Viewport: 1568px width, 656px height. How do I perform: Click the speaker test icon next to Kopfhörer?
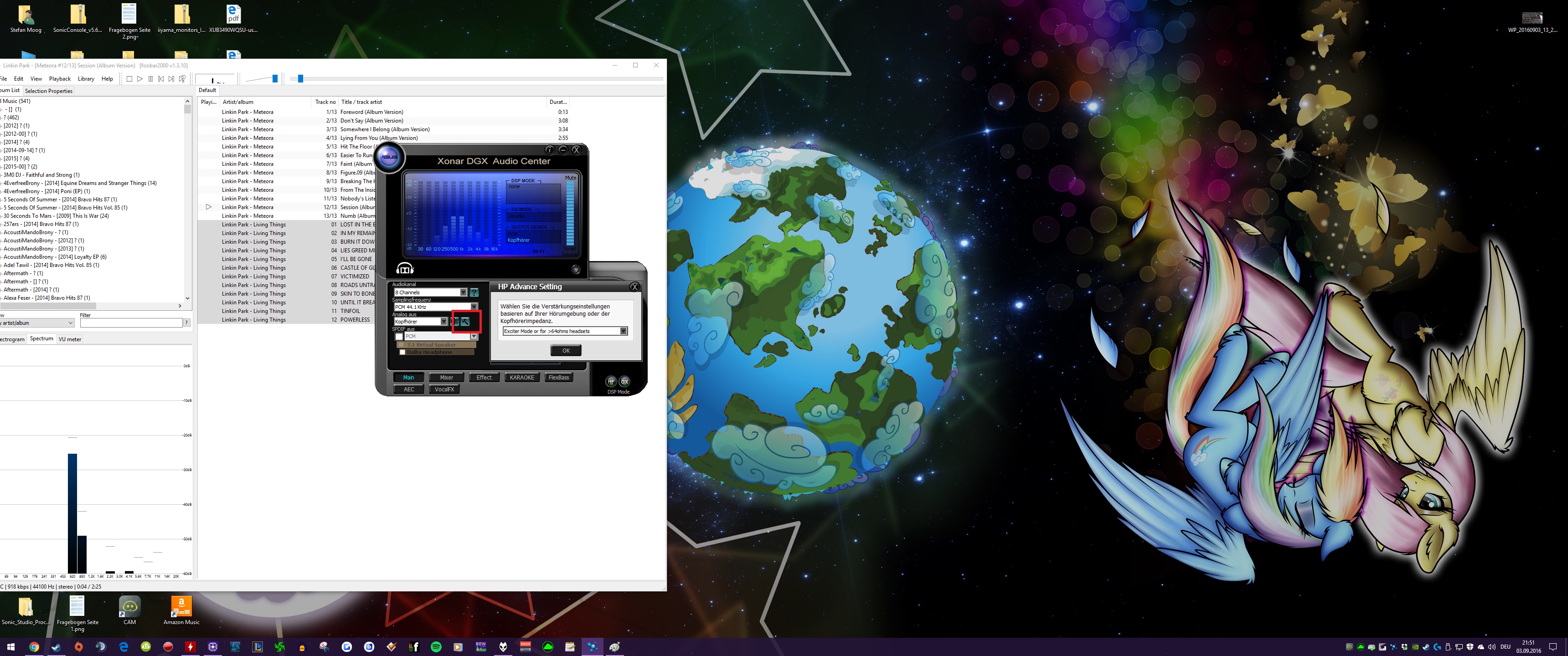click(x=455, y=322)
